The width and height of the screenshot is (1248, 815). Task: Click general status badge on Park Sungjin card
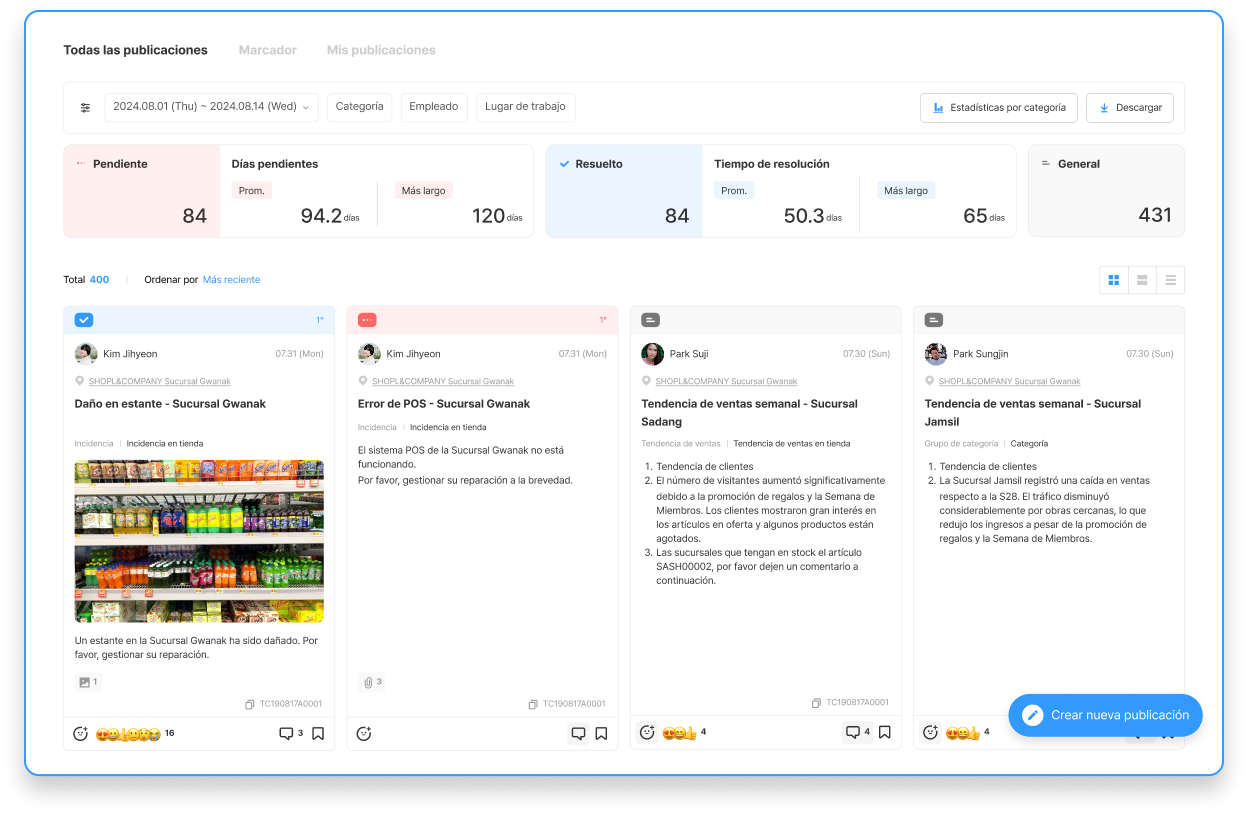pyautogui.click(x=934, y=320)
